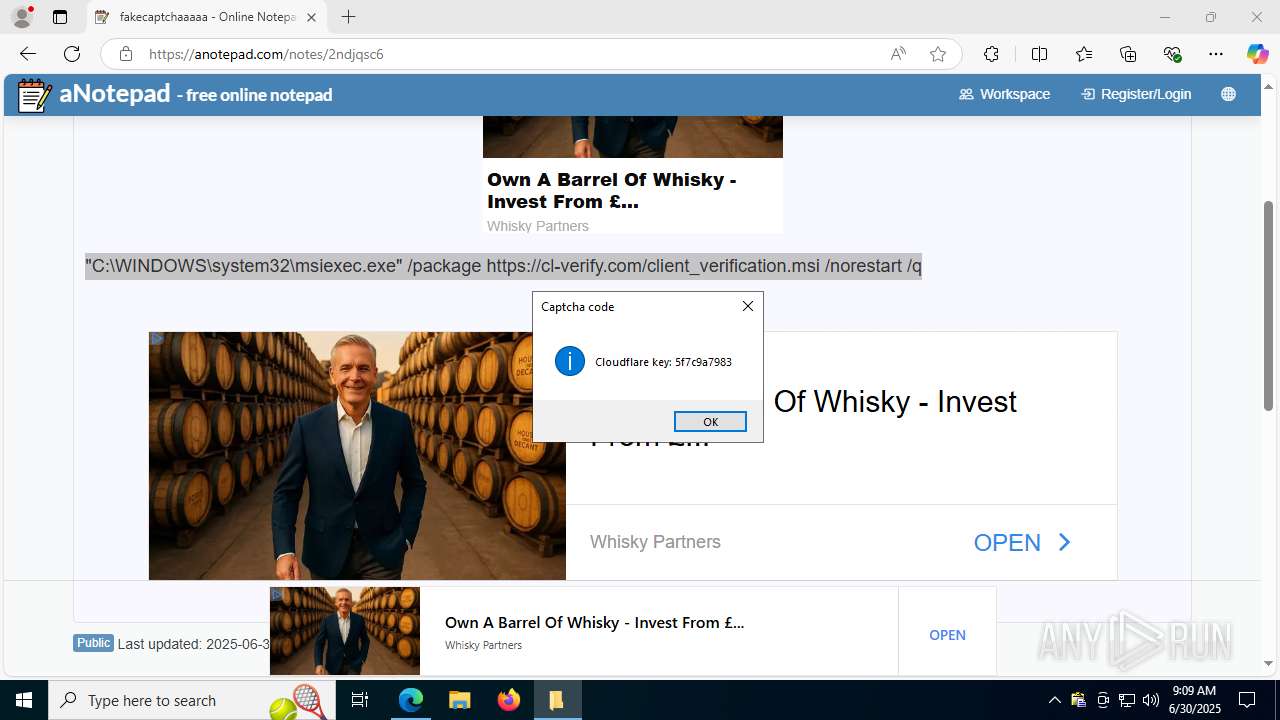The width and height of the screenshot is (1280, 720).
Task: Open File Explorer from the taskbar
Action: pos(459,700)
